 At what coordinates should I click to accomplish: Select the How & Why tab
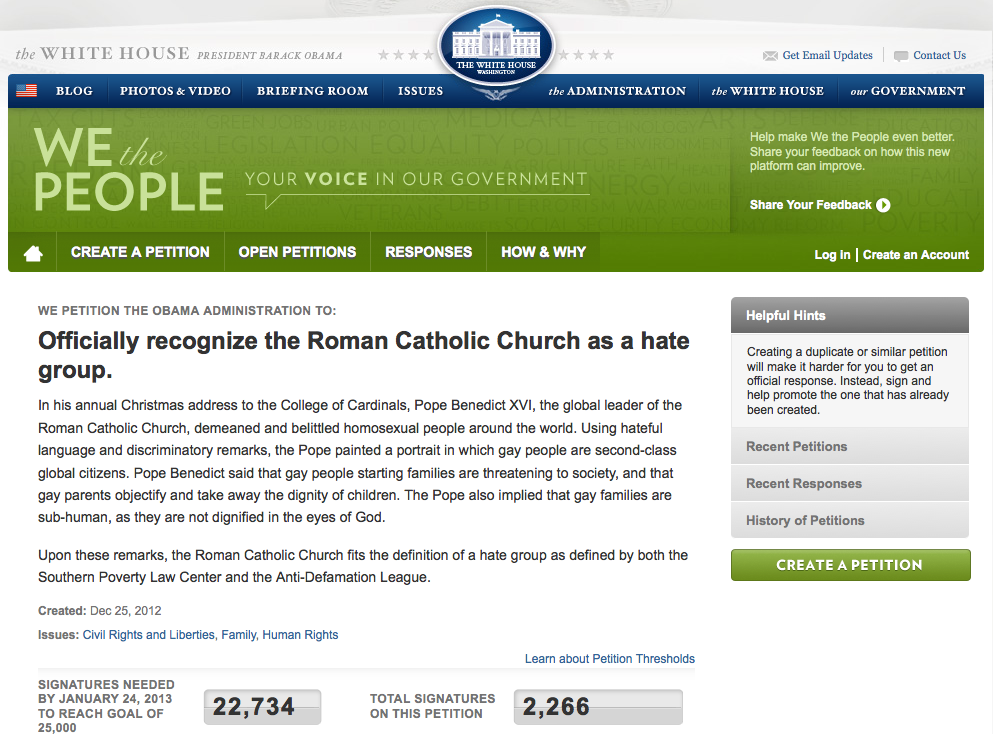543,252
